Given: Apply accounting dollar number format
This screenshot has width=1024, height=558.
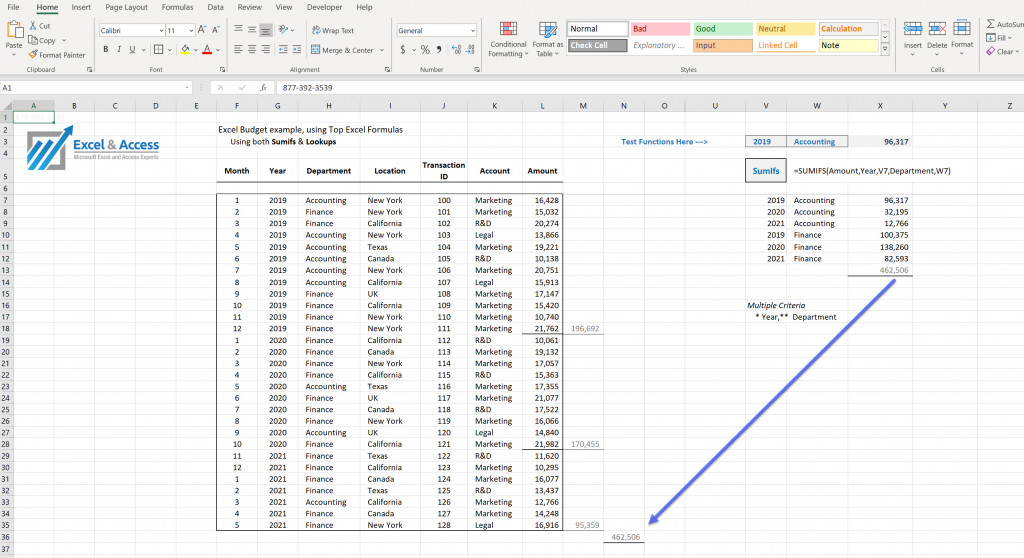Looking at the screenshot, I should point(403,50).
